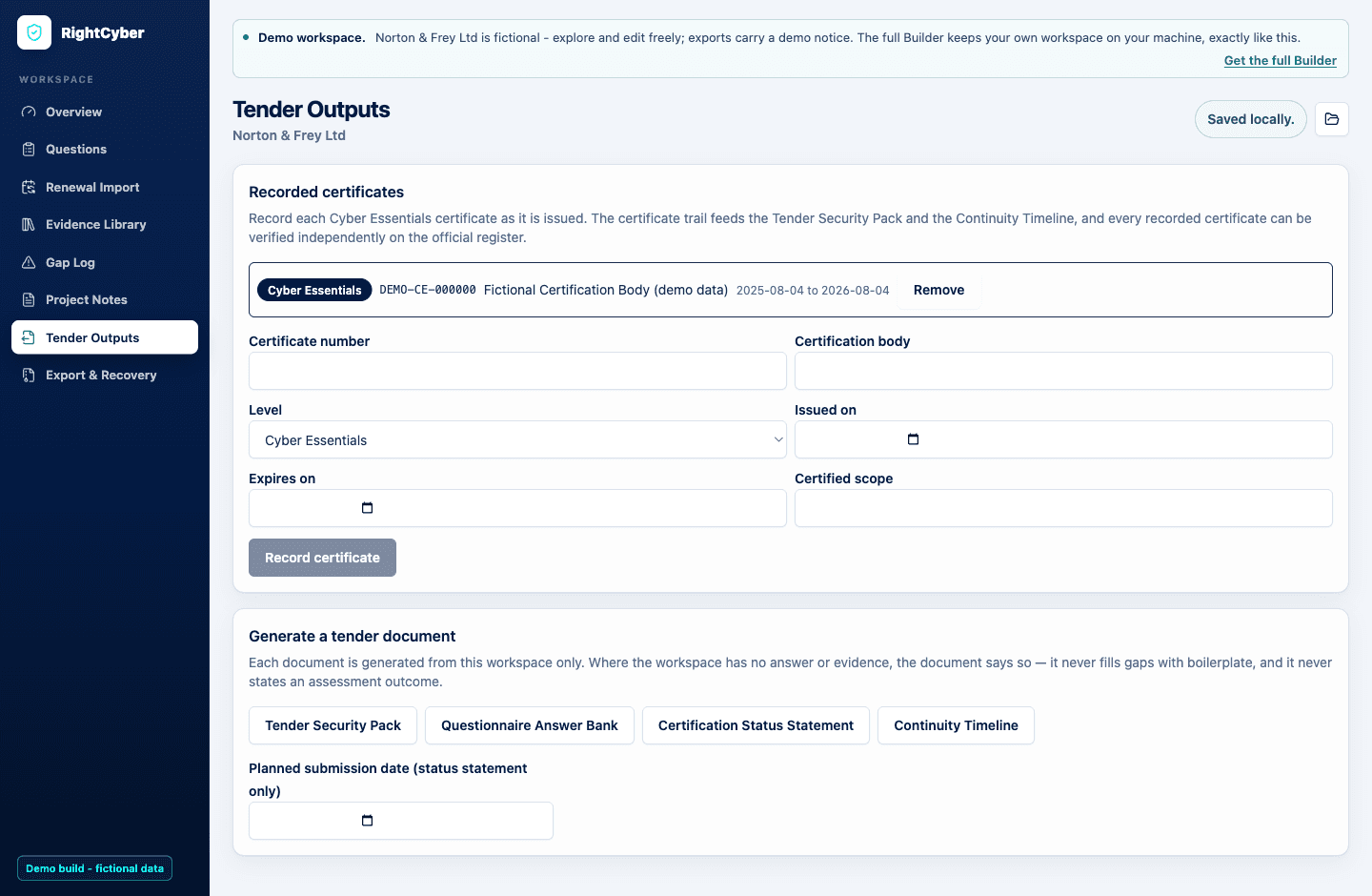
Task: Click the WORKSPACE sidebar section label
Action: tap(56, 79)
